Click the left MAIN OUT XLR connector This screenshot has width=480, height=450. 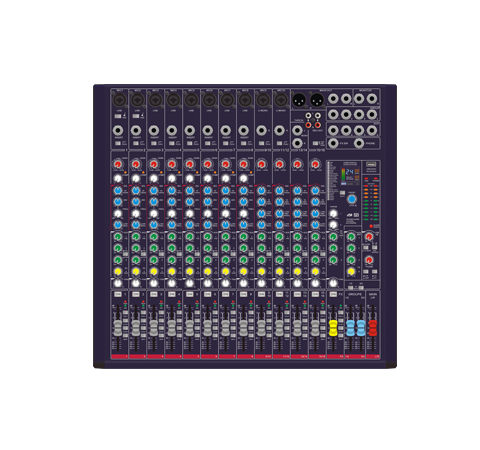click(299, 100)
